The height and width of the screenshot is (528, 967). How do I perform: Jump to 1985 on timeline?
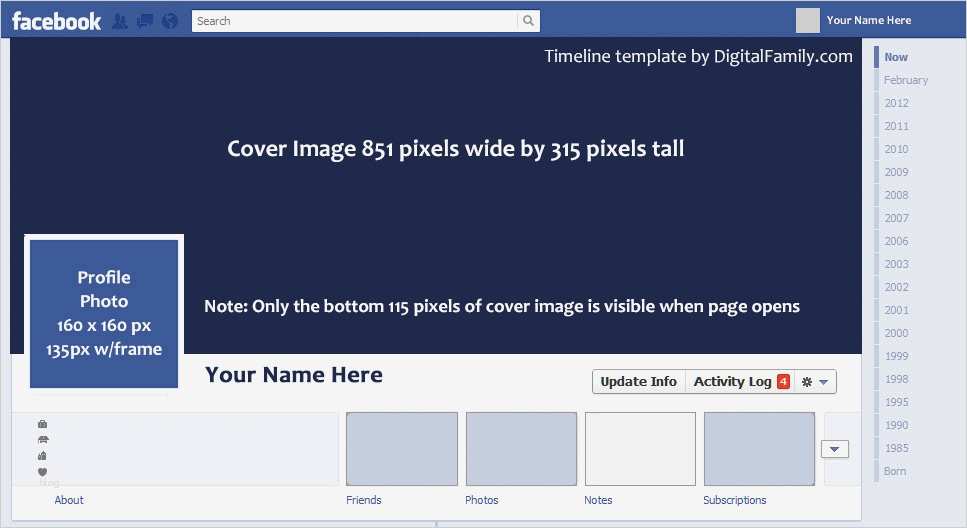coord(896,448)
